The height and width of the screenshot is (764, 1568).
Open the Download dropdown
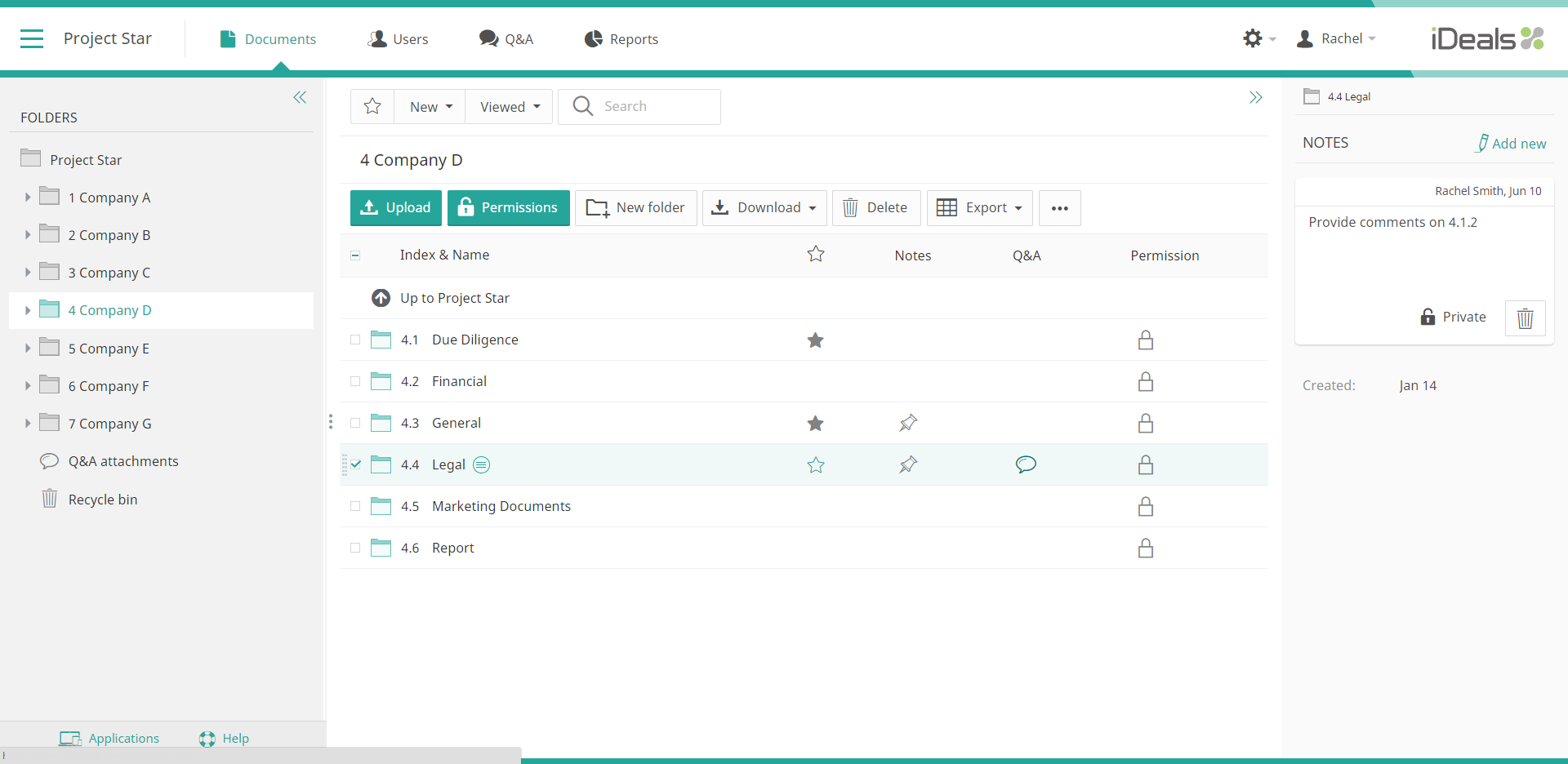(x=764, y=207)
